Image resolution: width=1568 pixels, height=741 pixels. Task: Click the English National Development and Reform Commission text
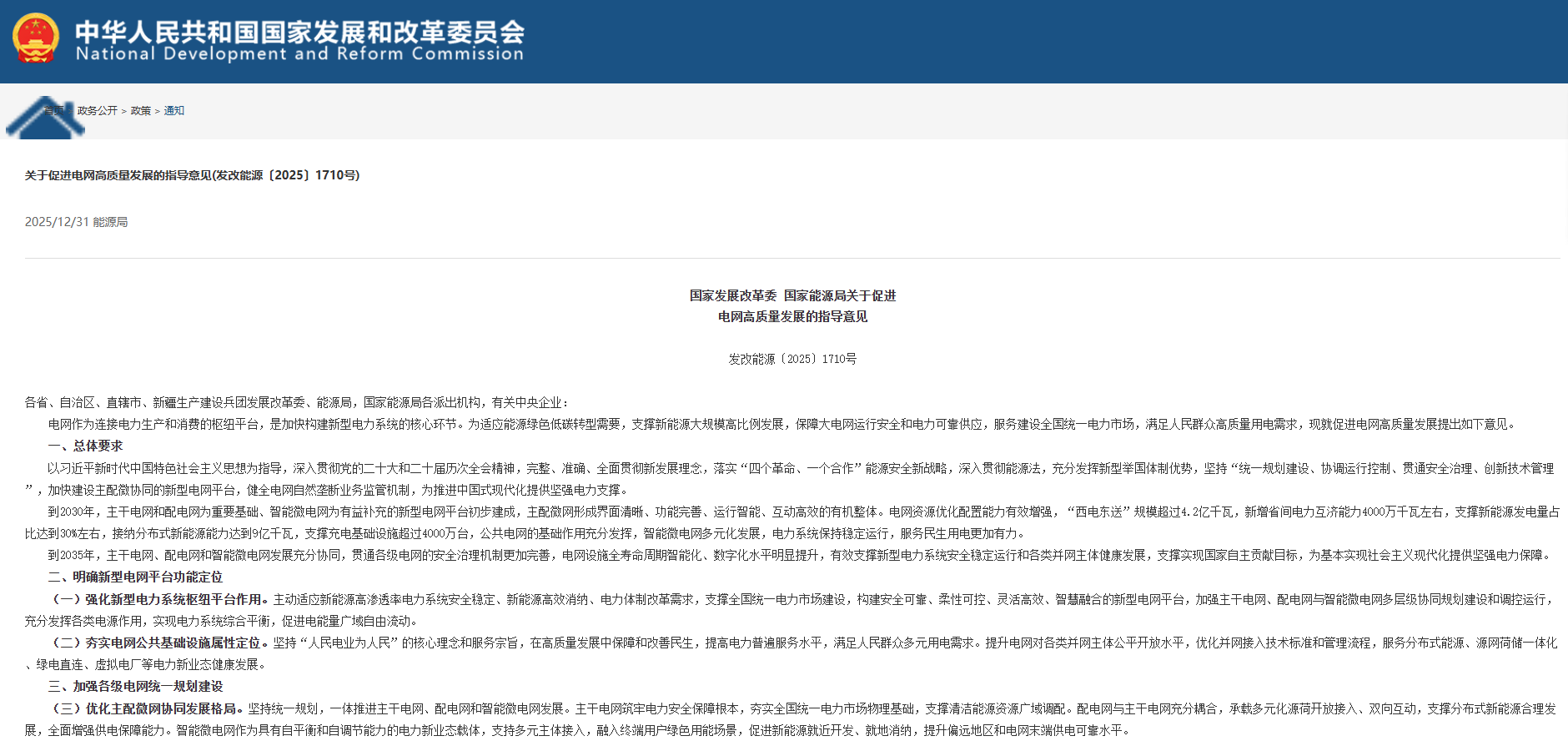pos(299,54)
